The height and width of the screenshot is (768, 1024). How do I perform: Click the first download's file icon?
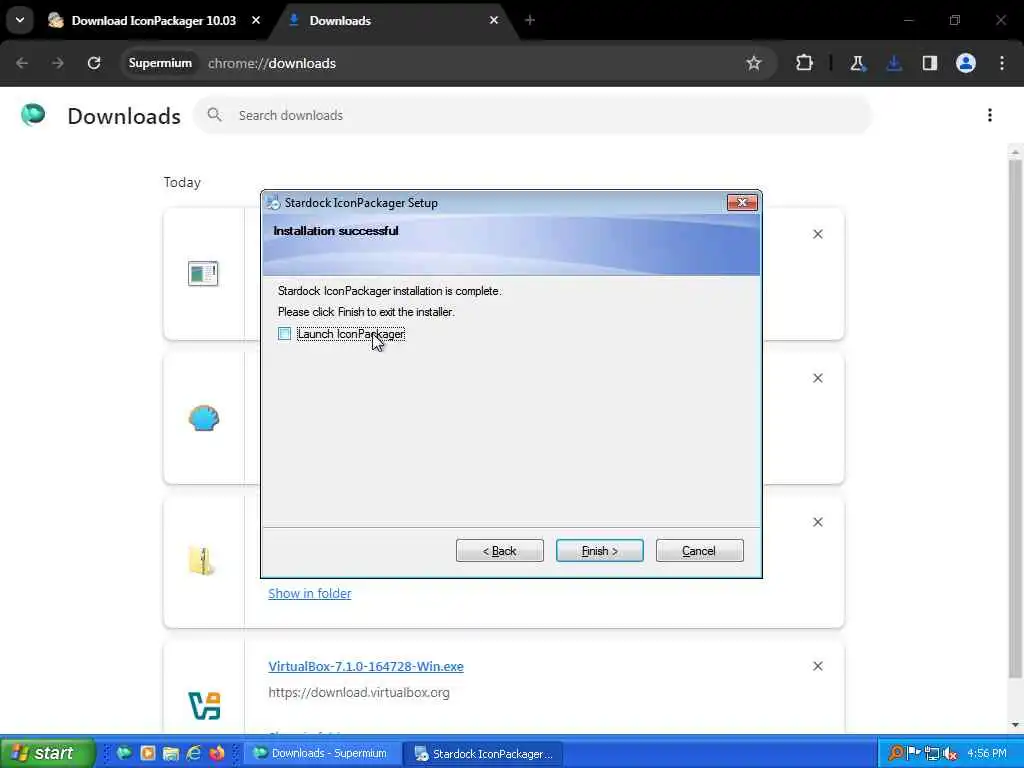203,274
